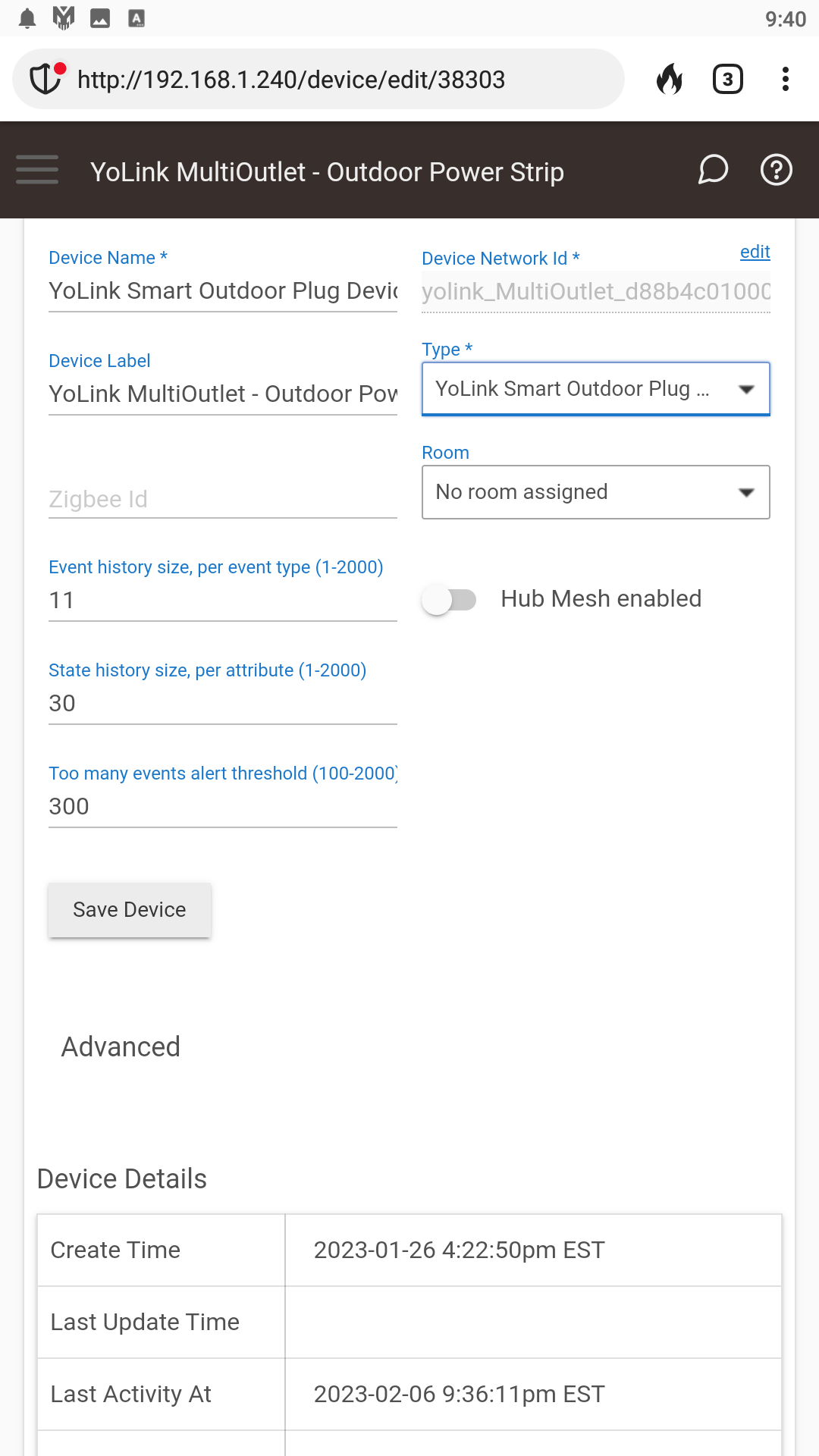The image size is (819, 1456).
Task: Open the browser three-dot overflow menu
Action: point(786,79)
